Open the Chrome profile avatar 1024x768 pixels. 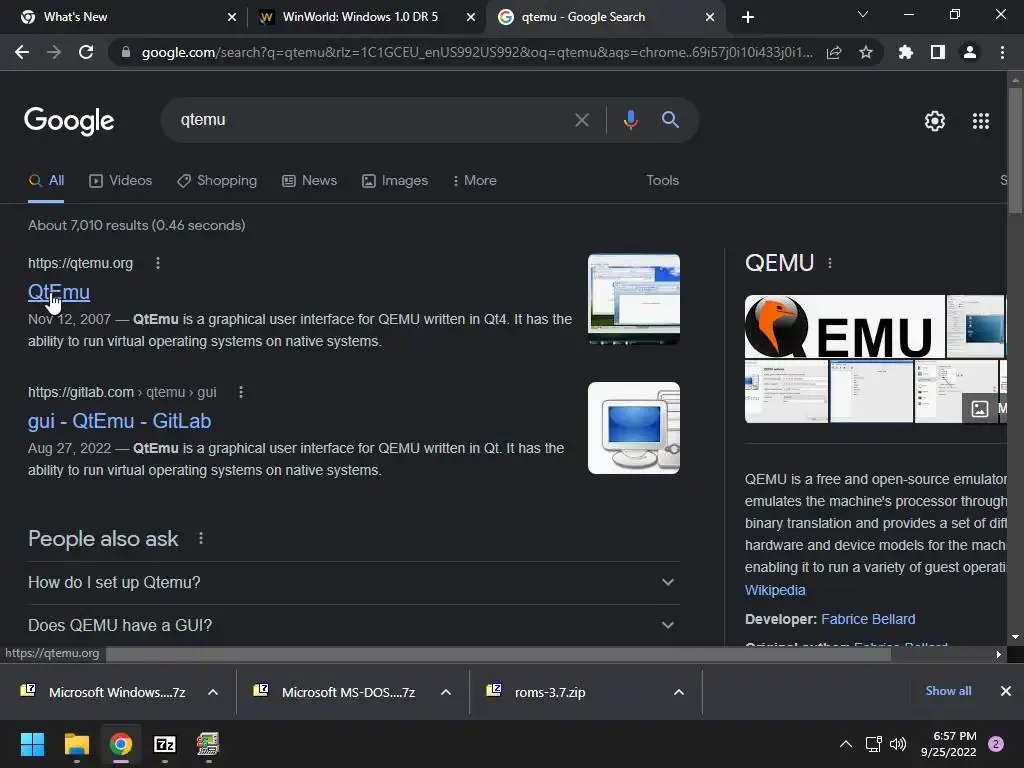[970, 52]
